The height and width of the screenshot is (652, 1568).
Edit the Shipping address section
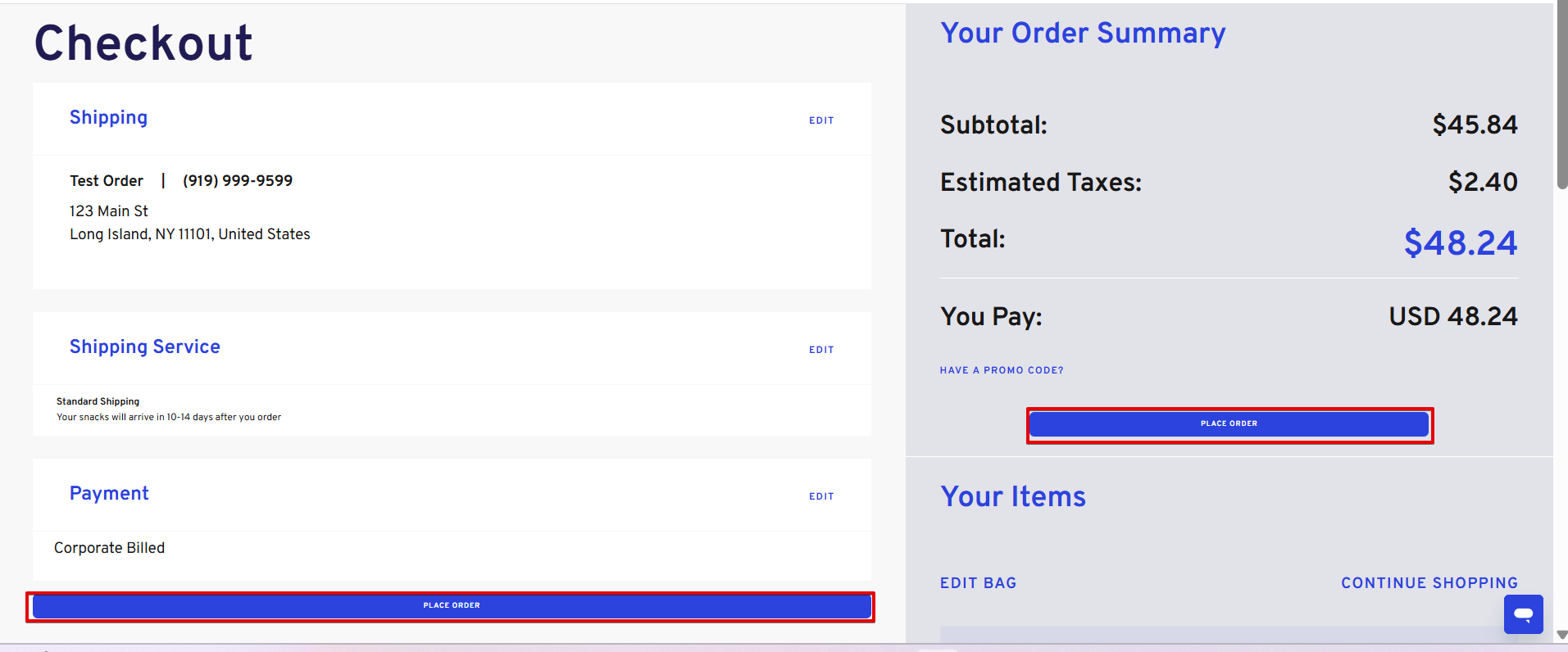pos(821,120)
